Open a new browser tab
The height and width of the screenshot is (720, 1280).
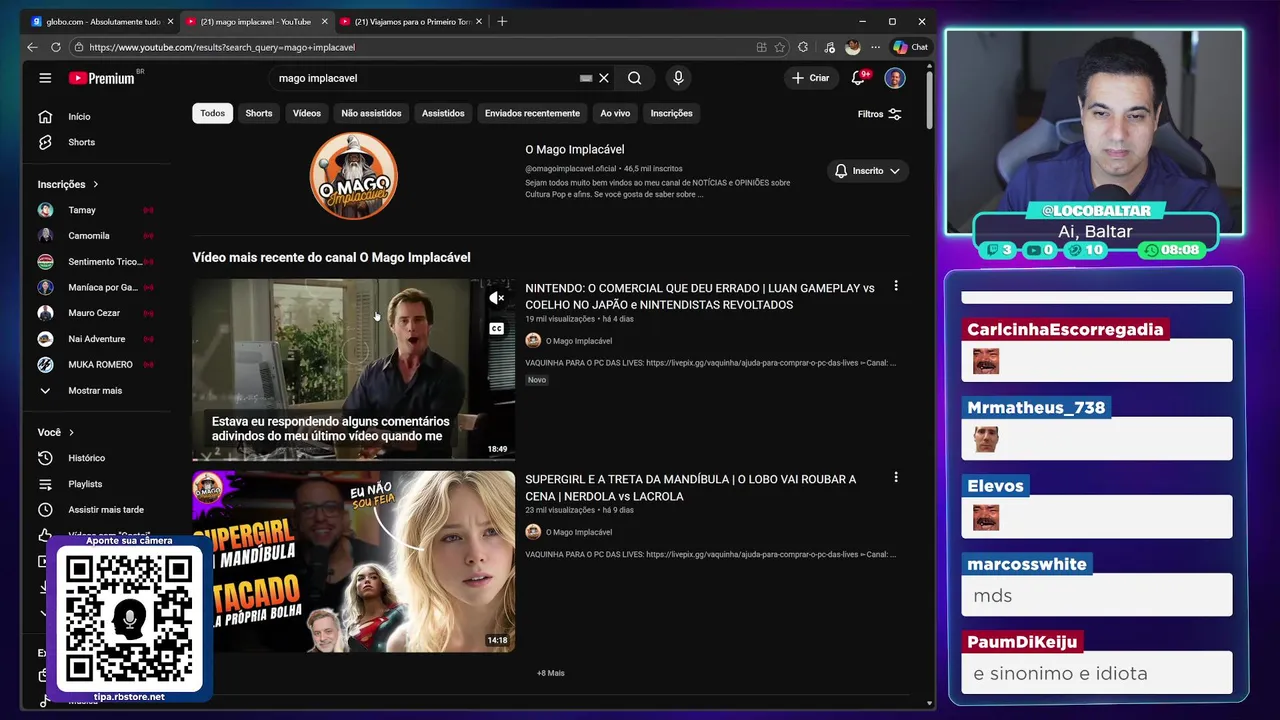tap(502, 21)
